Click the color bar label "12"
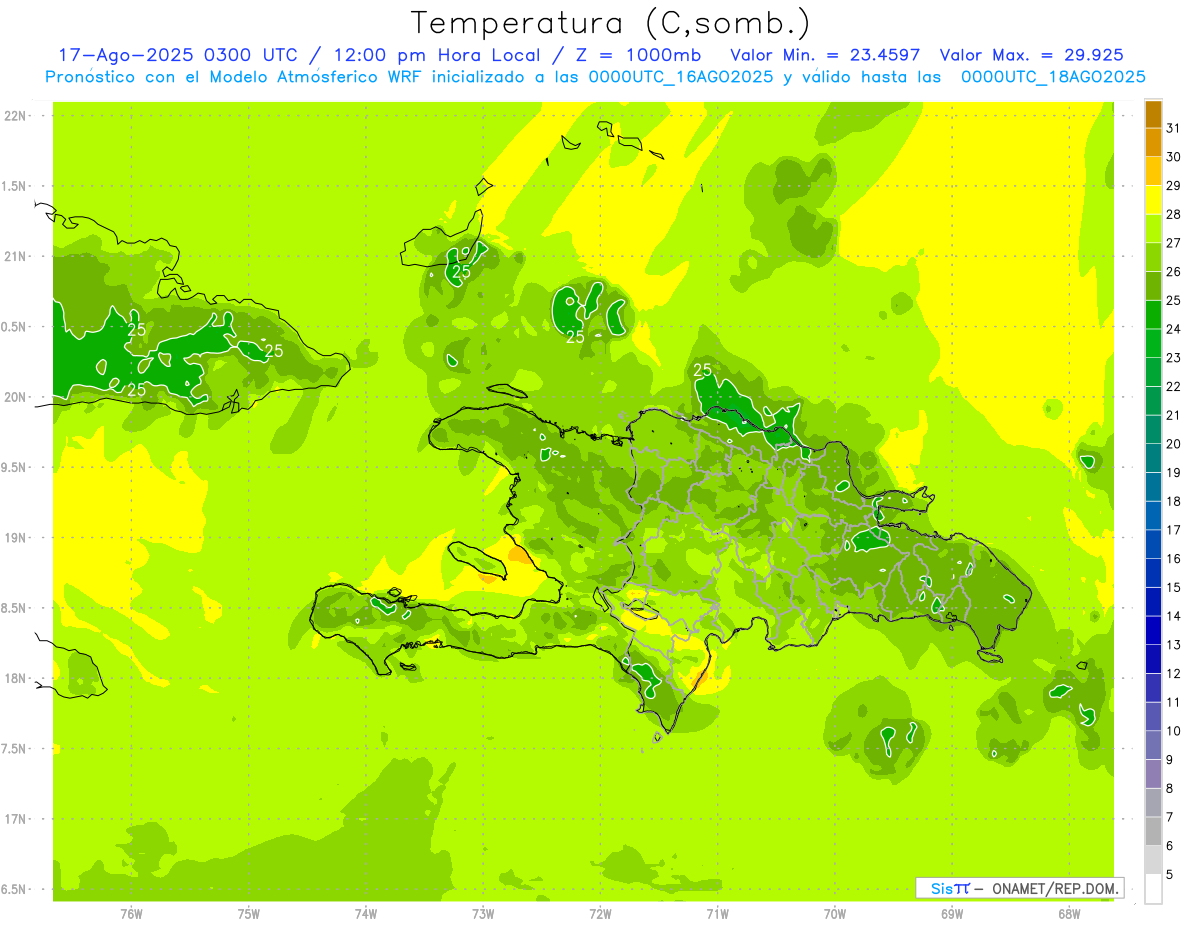Image resolution: width=1200 pixels, height=927 pixels. tap(1174, 673)
